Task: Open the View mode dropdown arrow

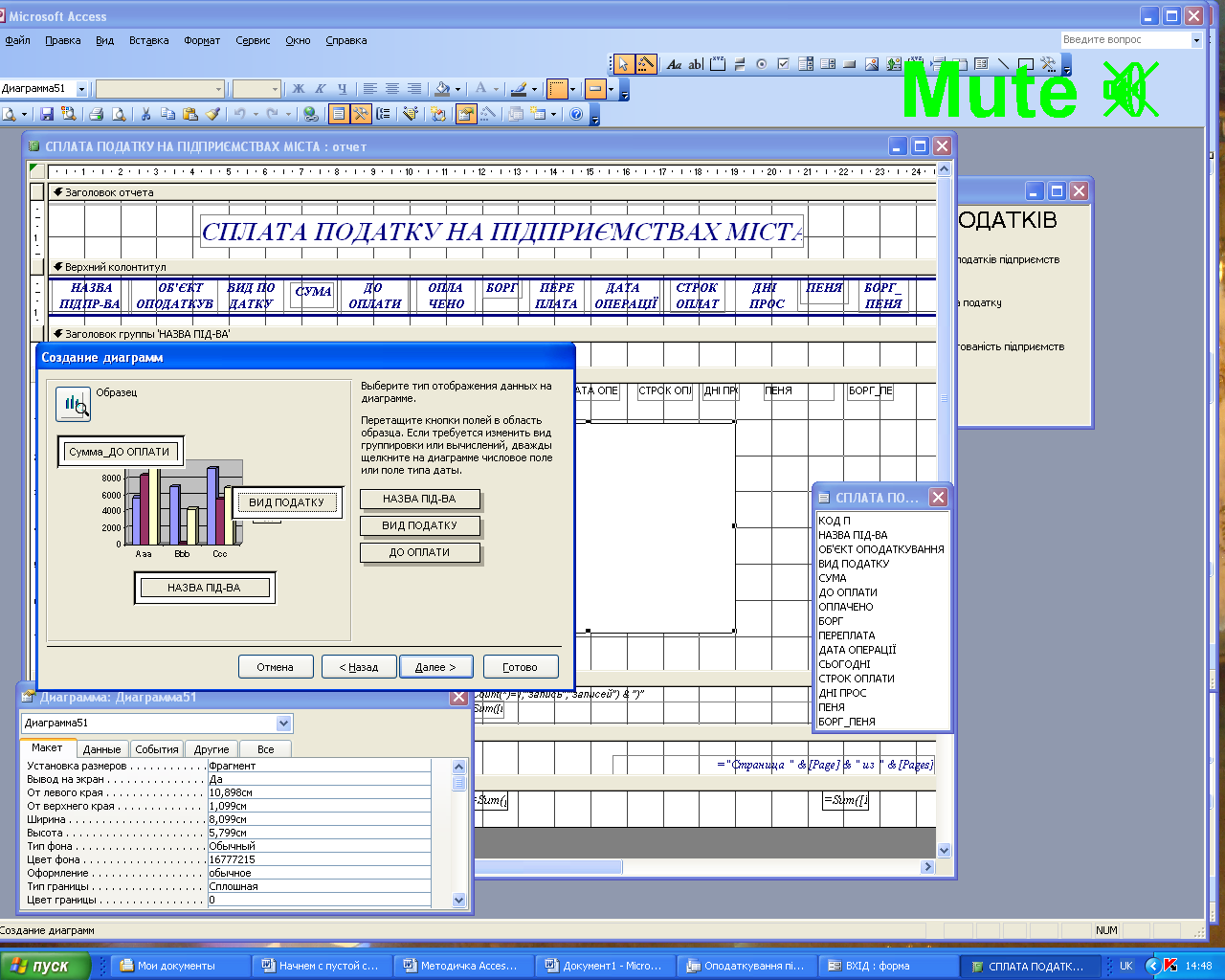Action: point(23,114)
